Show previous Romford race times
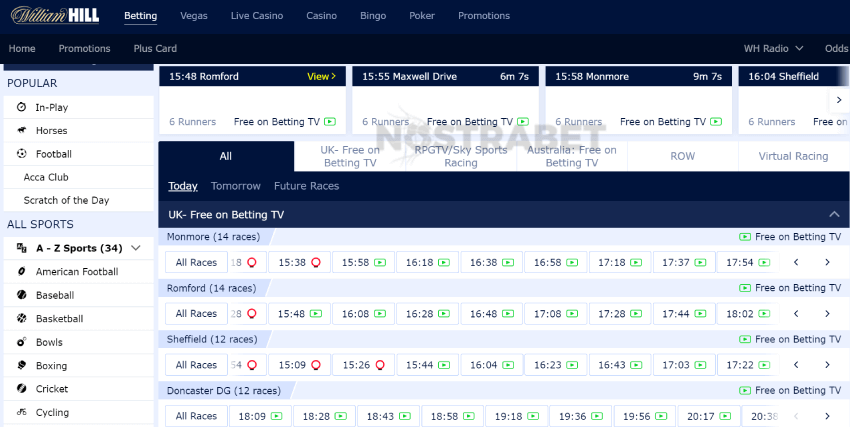Viewport: 850px width, 427px height. point(796,314)
